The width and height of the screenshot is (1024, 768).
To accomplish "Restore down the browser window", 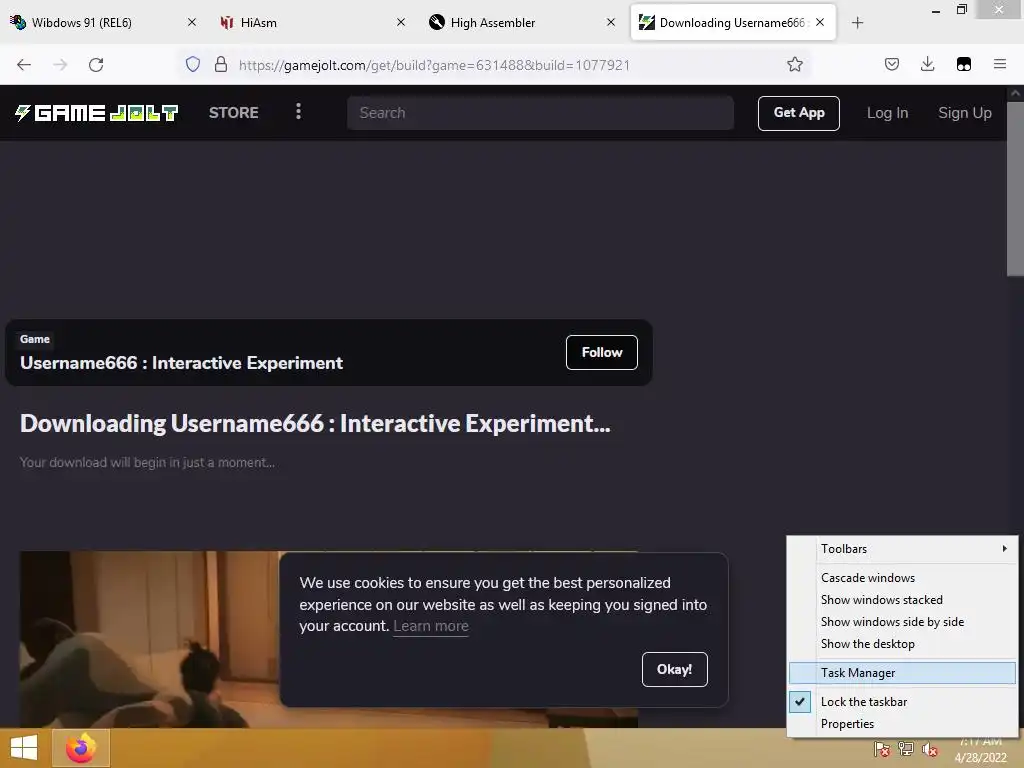I will pos(961,10).
